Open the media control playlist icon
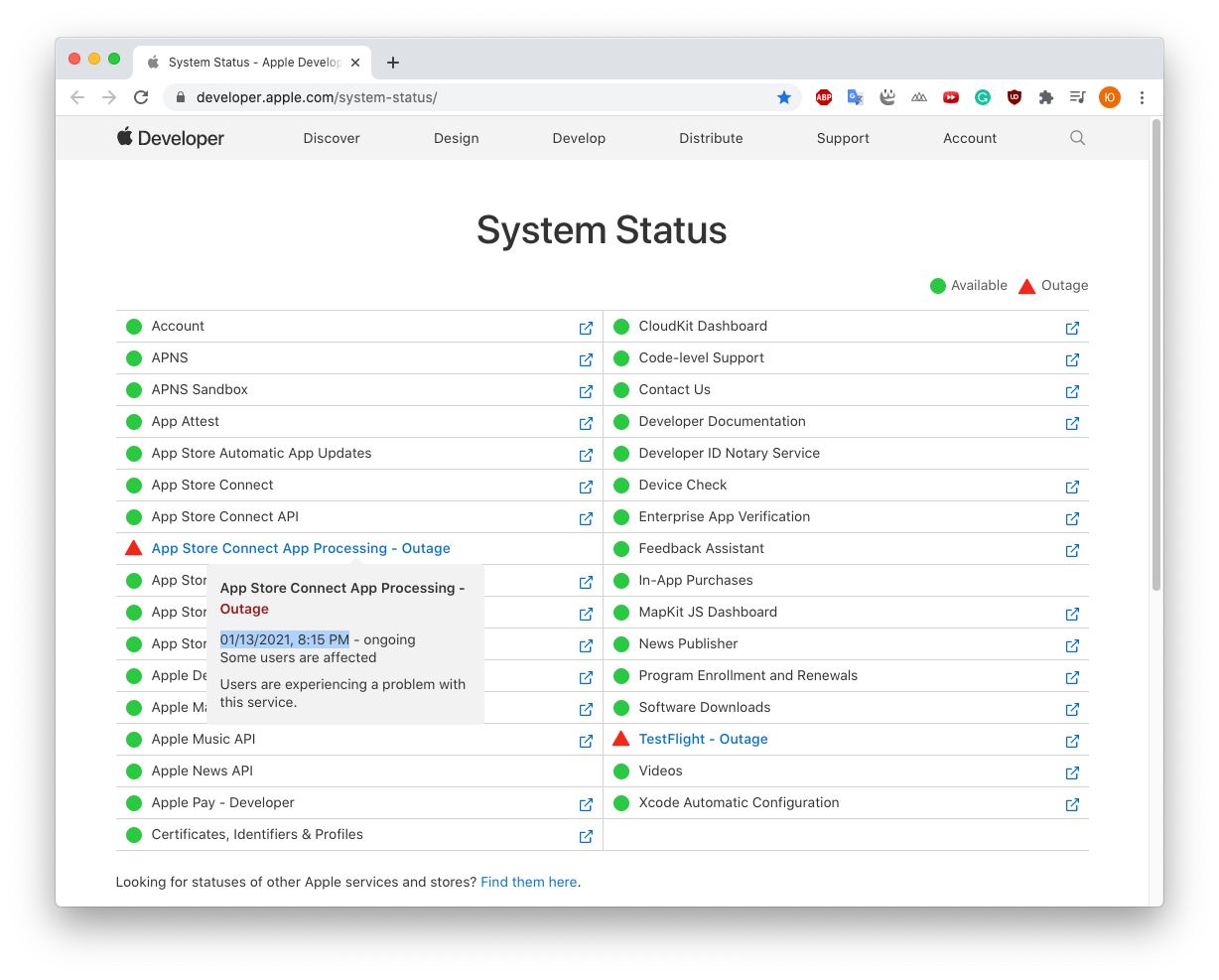 click(x=1077, y=97)
